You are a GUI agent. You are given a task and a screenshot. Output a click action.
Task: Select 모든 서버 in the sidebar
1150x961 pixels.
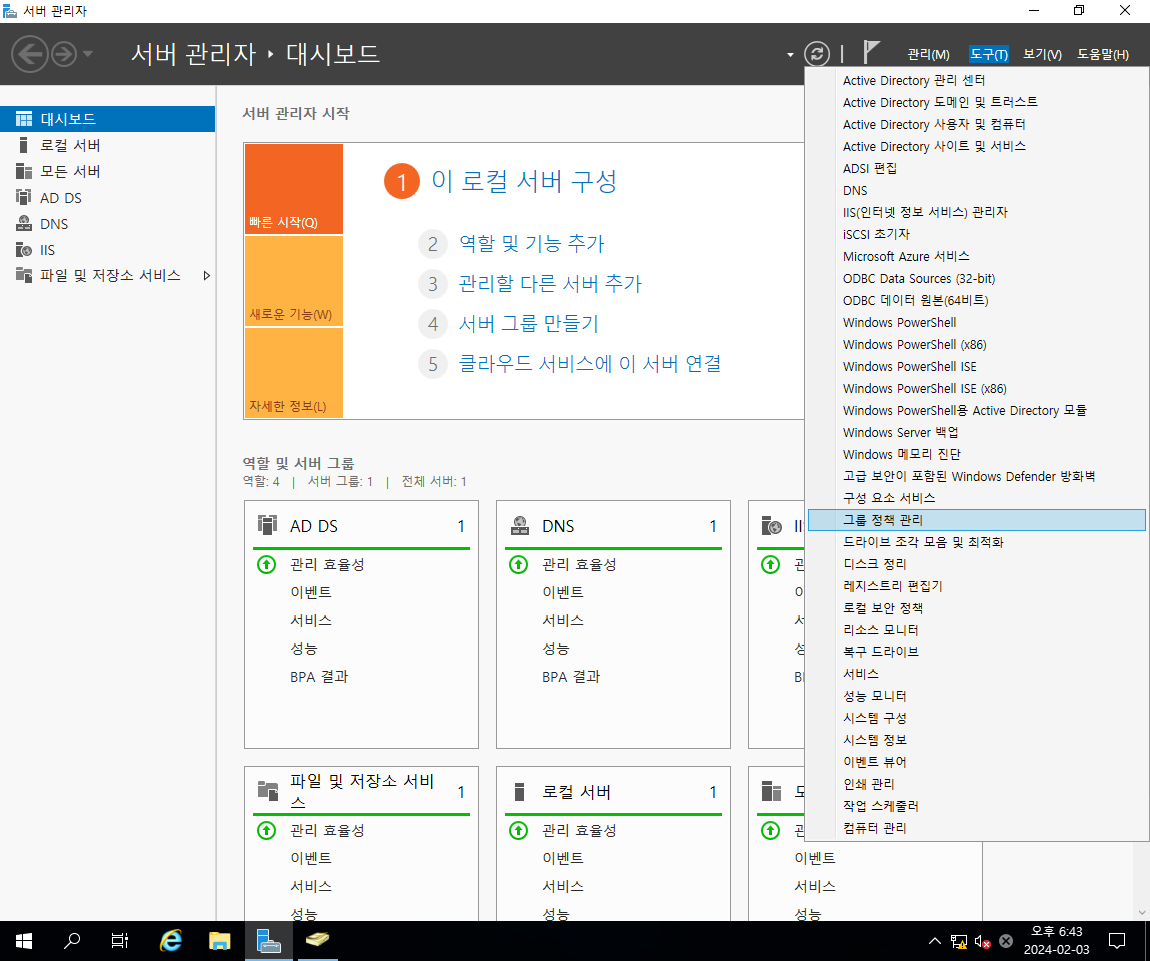[x=107, y=171]
